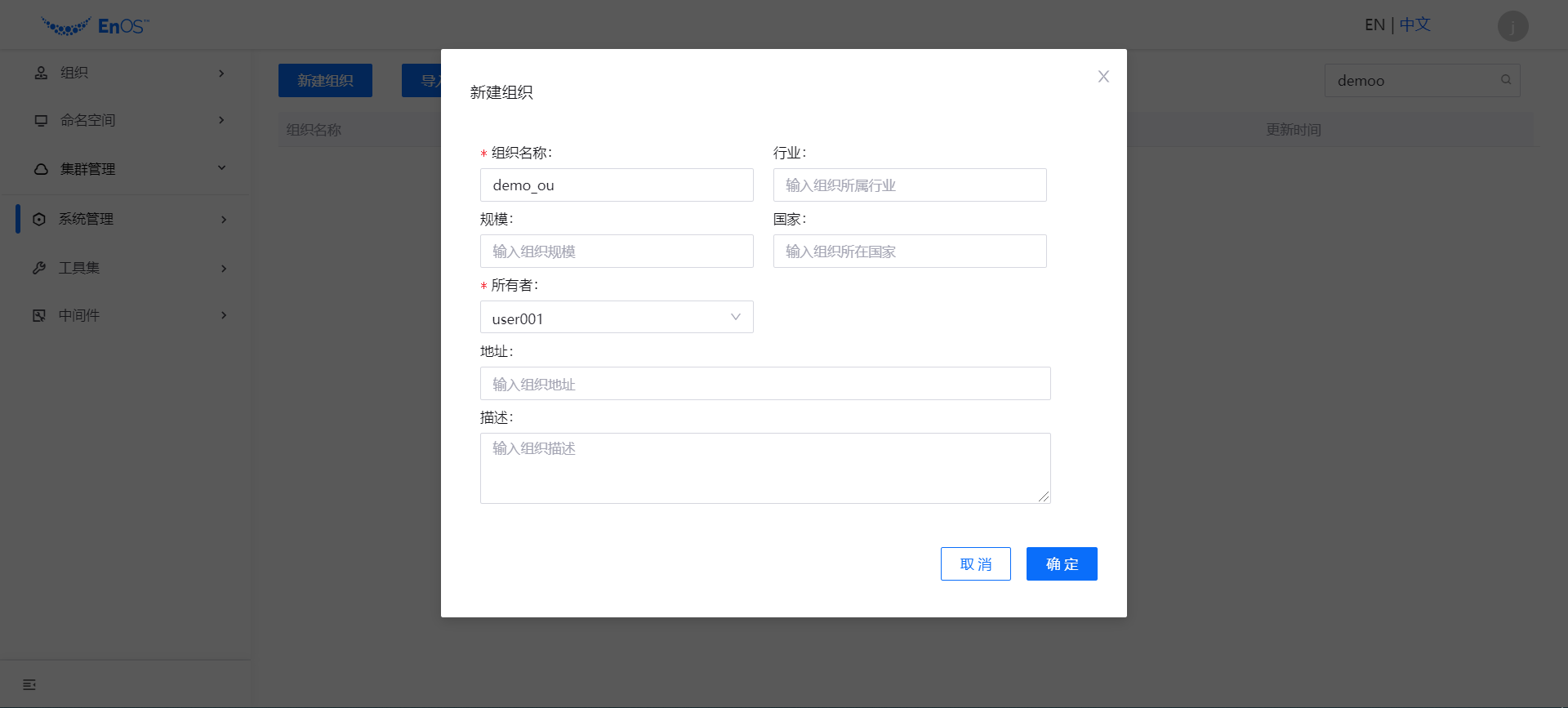This screenshot has height=708, width=1568.
Task: Select the 组织 menu item
Action: pyautogui.click(x=74, y=73)
